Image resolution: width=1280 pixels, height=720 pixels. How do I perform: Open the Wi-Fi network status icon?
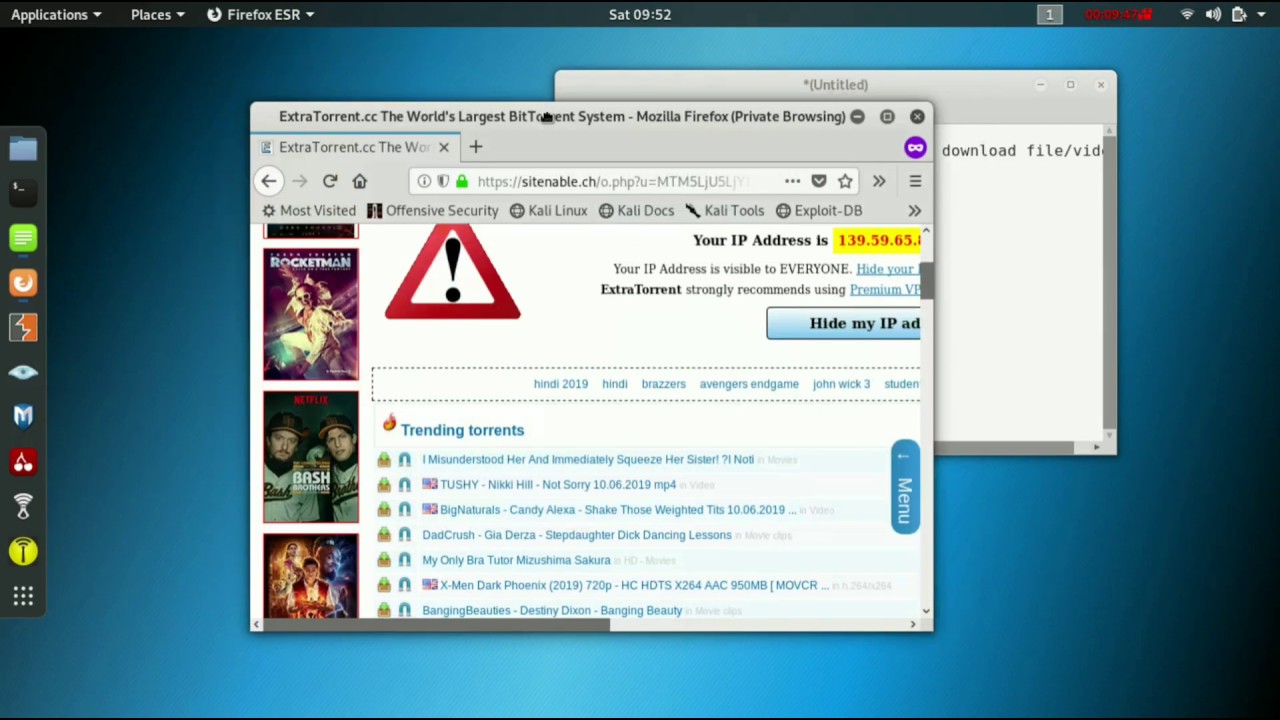click(x=1187, y=14)
